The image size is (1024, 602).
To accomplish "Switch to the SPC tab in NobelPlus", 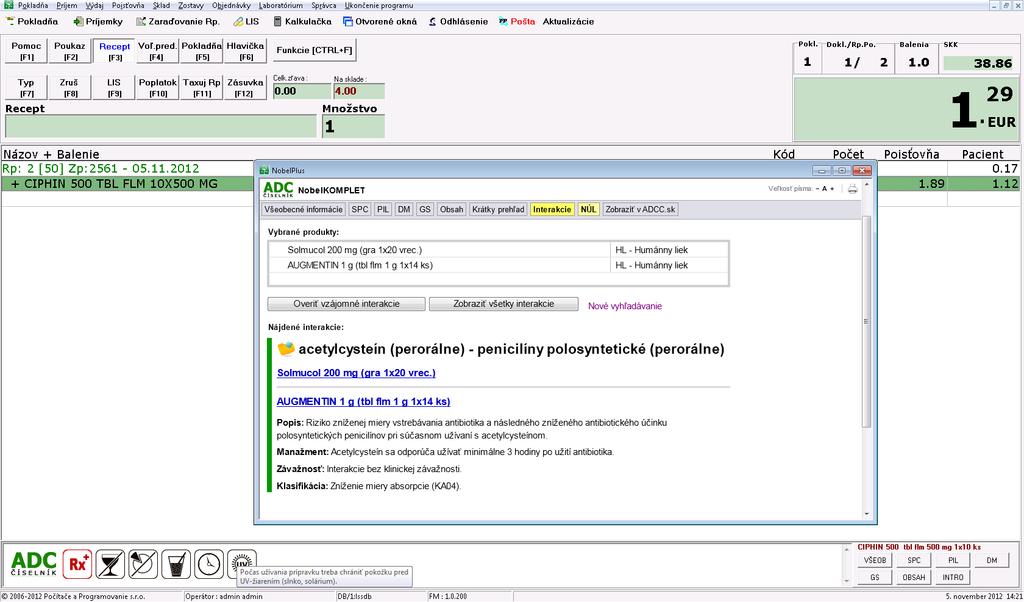I will pos(360,210).
